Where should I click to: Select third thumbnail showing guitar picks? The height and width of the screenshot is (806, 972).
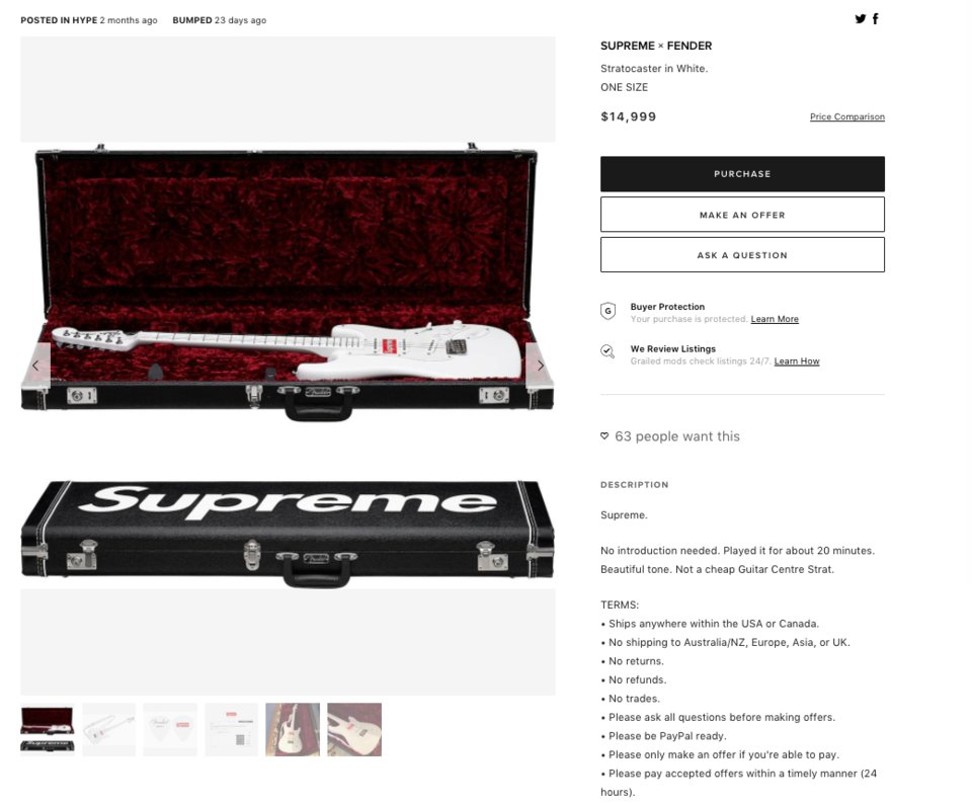(x=170, y=729)
